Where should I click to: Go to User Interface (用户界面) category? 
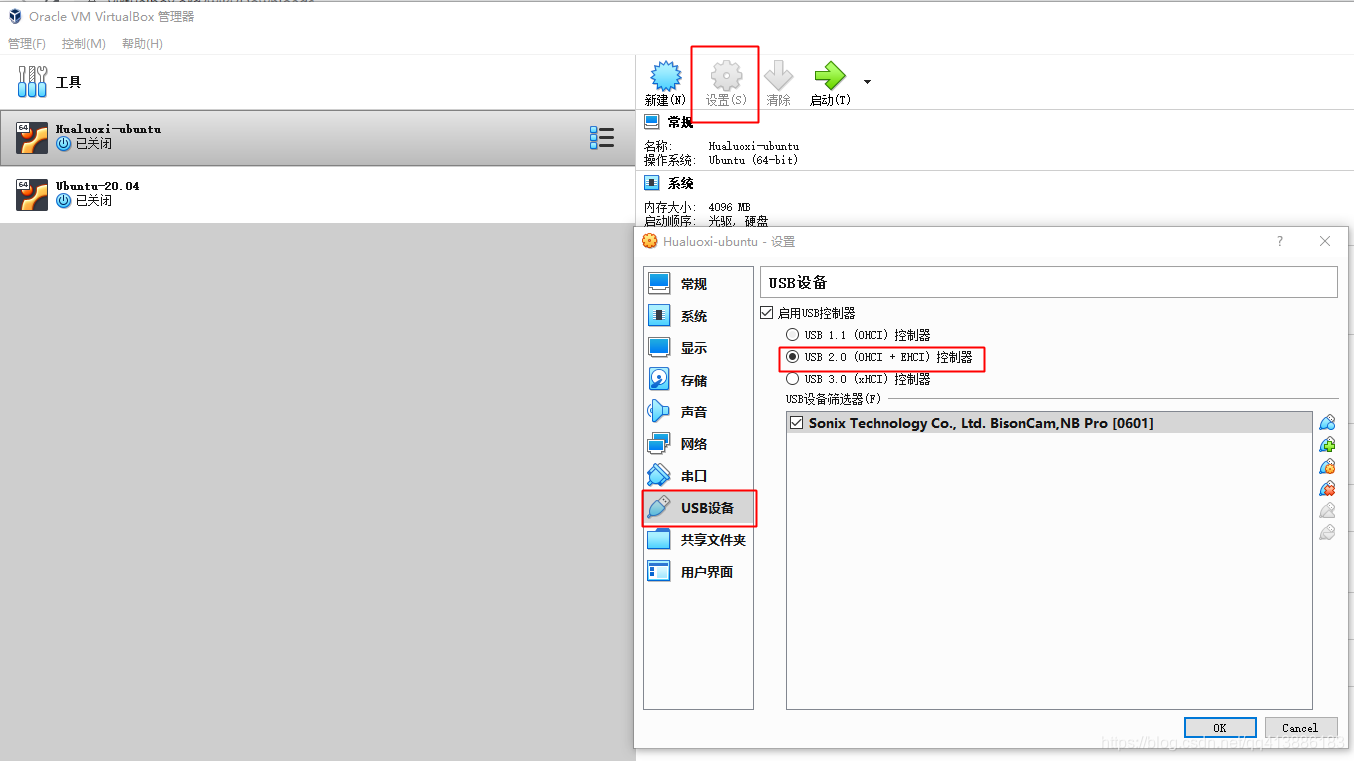coord(698,572)
